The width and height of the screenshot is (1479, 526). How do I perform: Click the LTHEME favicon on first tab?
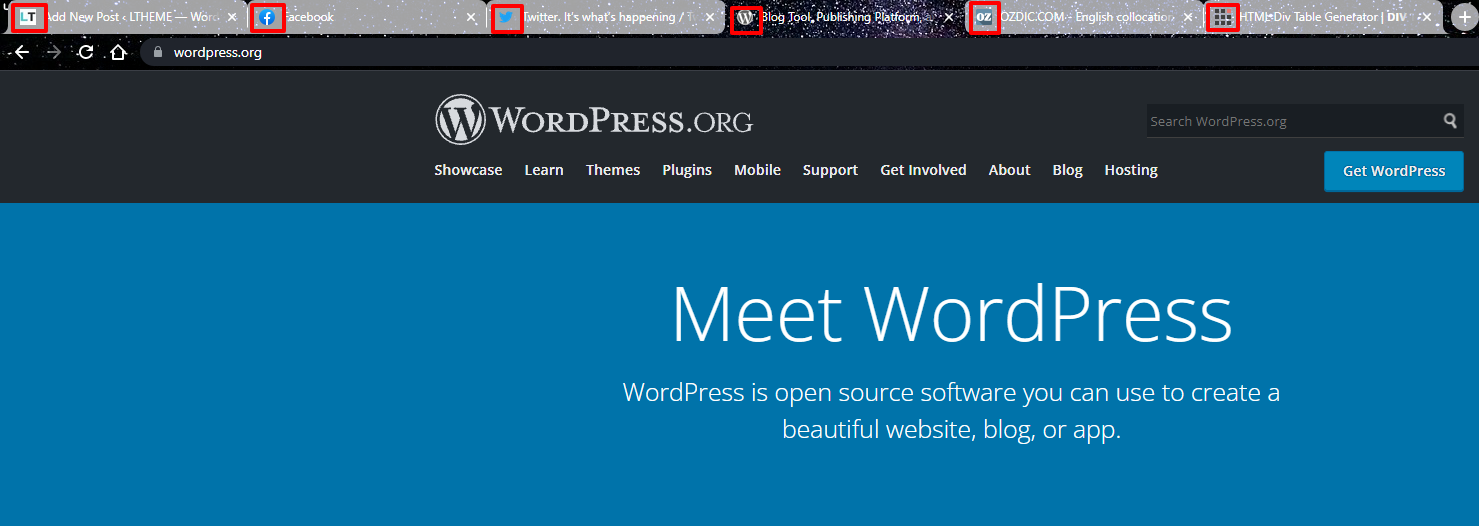click(x=29, y=17)
